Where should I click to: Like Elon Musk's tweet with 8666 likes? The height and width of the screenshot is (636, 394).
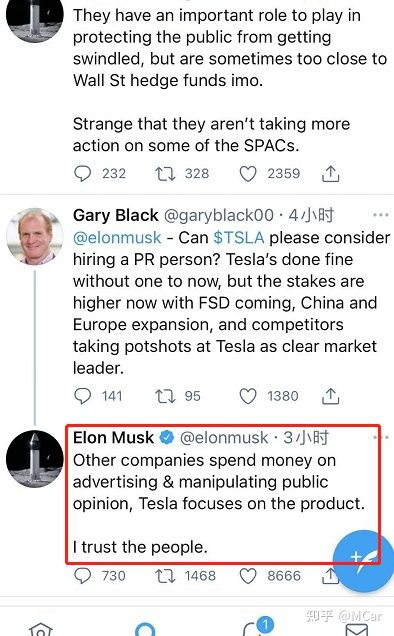(x=248, y=576)
